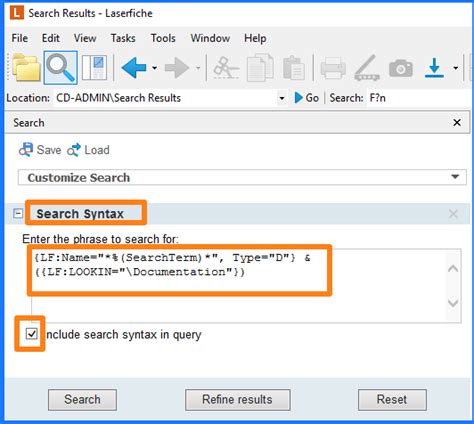
Task: Open the View menu
Action: 85,38
